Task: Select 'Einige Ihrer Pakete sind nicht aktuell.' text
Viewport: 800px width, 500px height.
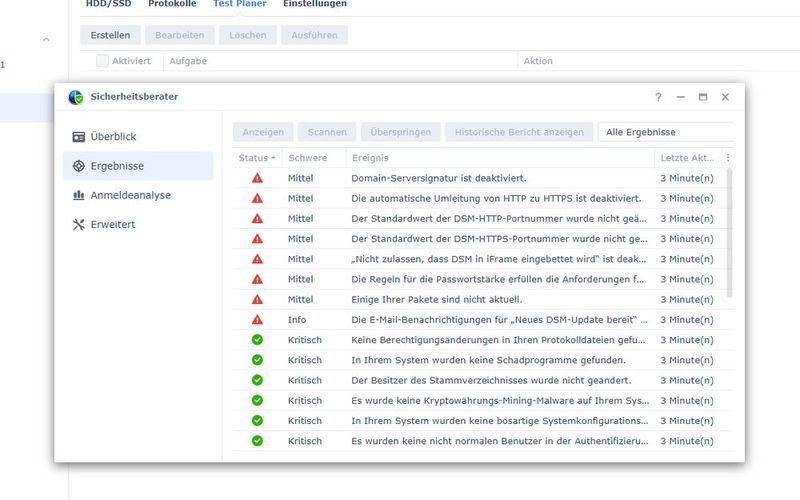Action: [x=437, y=299]
